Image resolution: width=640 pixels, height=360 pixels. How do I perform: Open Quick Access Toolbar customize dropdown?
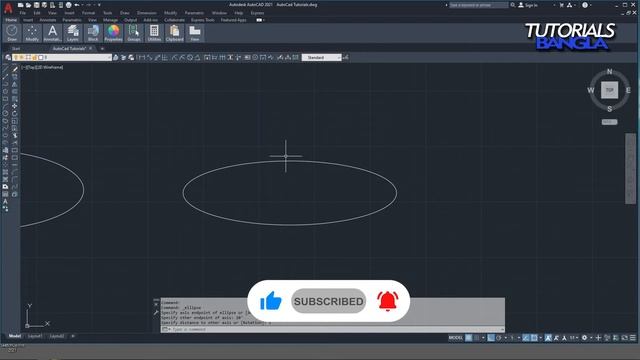[99, 5]
